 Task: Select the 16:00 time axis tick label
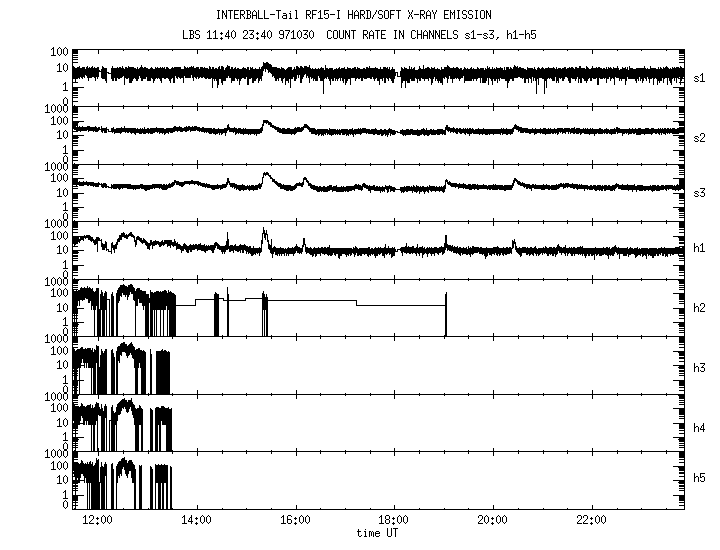click(295, 521)
